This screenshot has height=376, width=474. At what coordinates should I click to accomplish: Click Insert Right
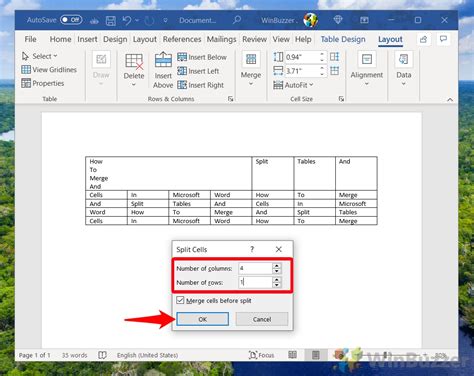[x=200, y=85]
